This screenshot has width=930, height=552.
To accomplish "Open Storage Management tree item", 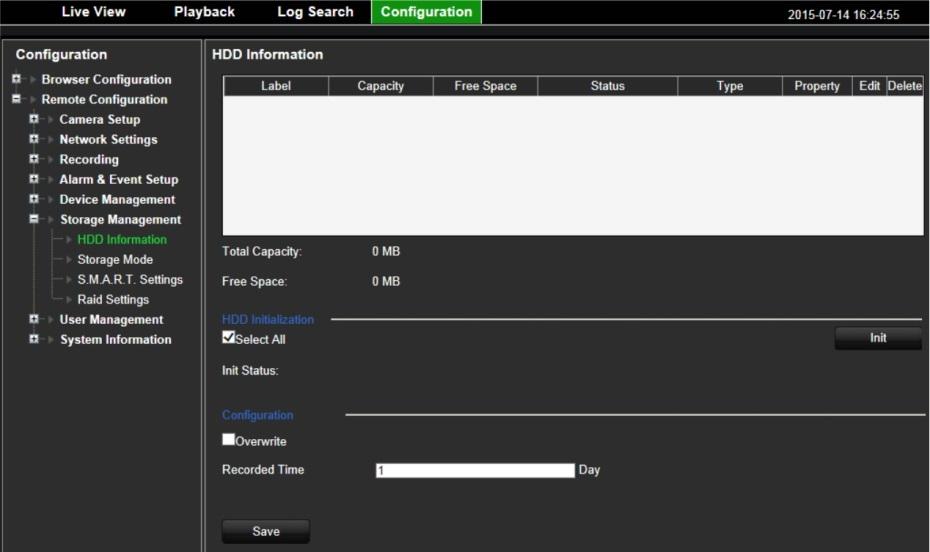I will click(x=120, y=220).
